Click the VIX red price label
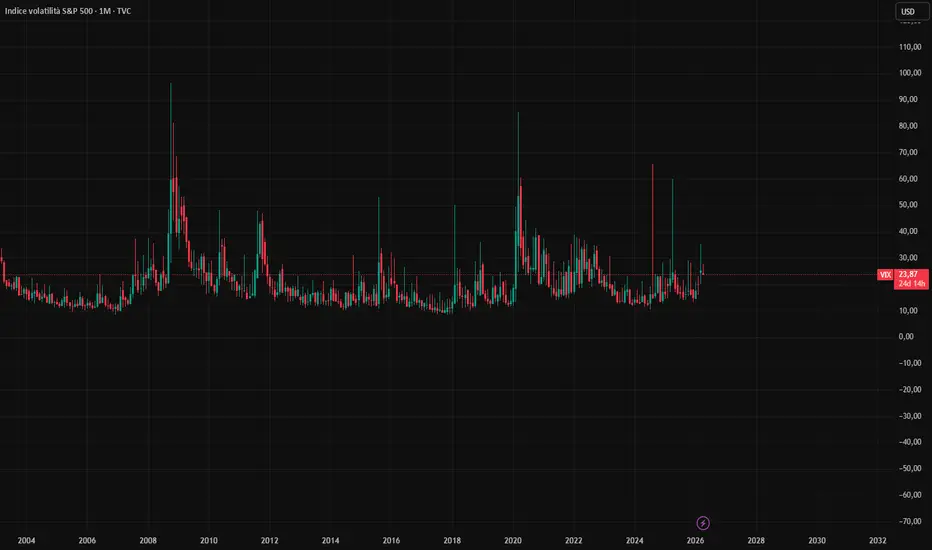Viewport: 932px width, 550px height. [x=885, y=275]
